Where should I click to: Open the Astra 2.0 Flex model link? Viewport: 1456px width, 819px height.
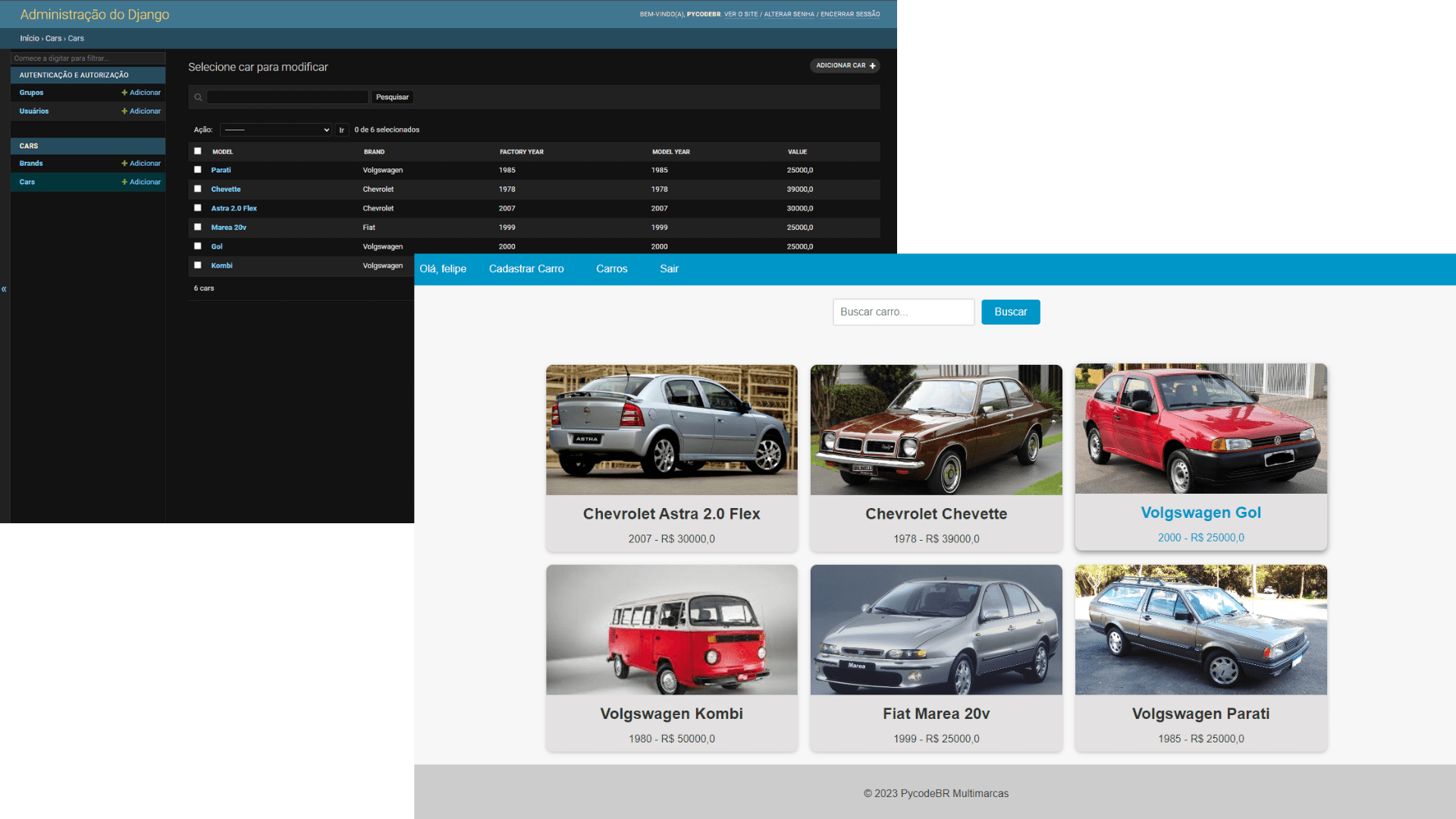[234, 209]
